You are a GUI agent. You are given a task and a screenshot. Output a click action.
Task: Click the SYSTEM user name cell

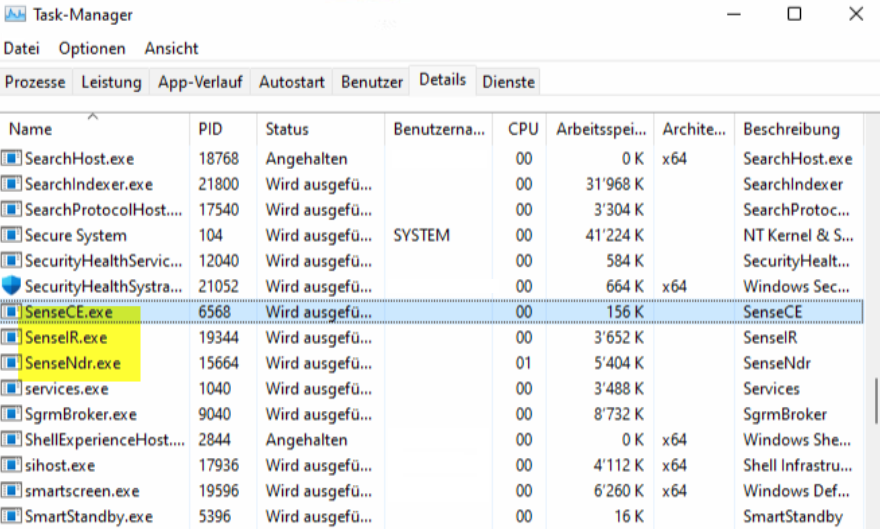click(421, 235)
